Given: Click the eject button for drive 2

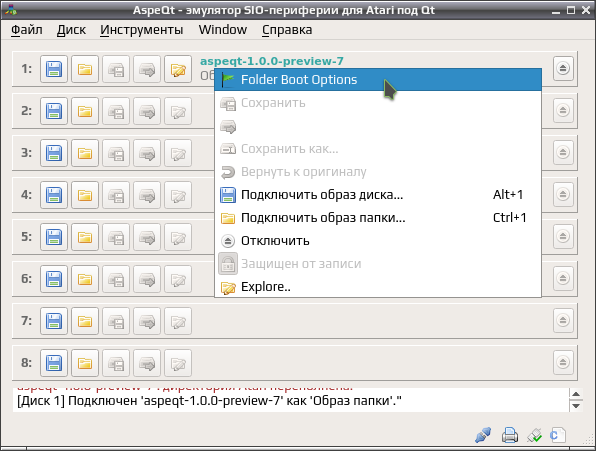Looking at the screenshot, I should coord(563,111).
